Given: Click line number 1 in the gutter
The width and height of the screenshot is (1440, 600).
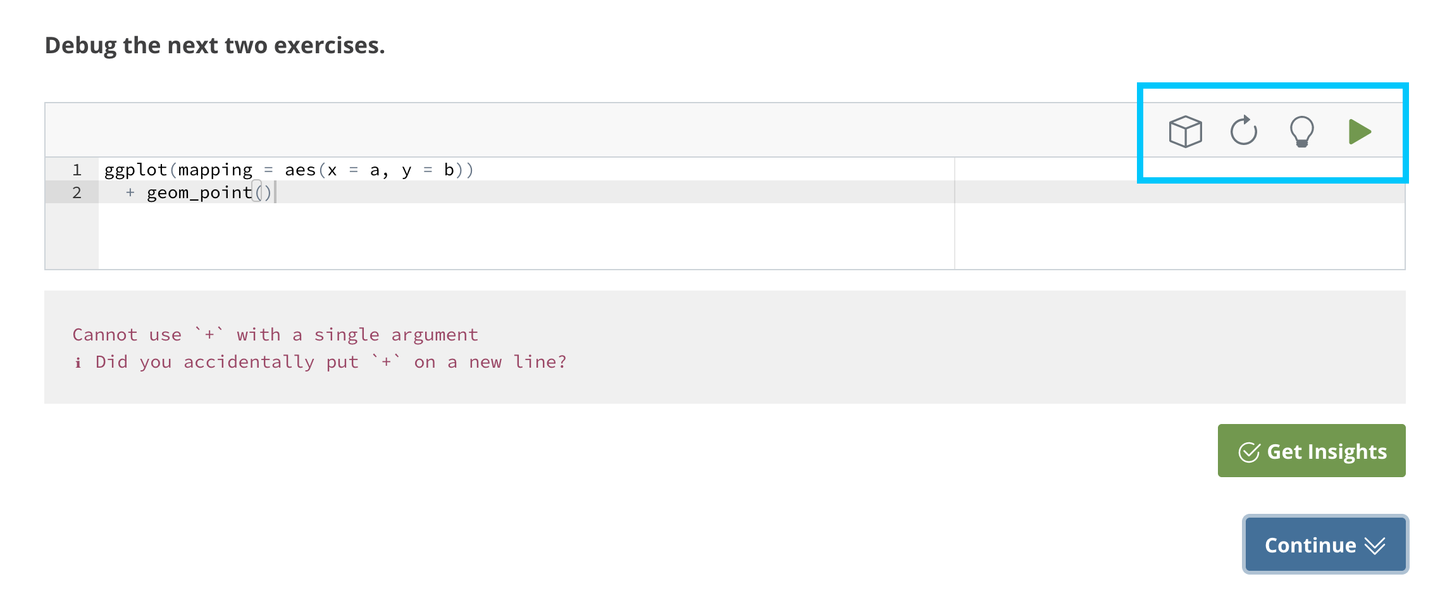Looking at the screenshot, I should [76, 170].
